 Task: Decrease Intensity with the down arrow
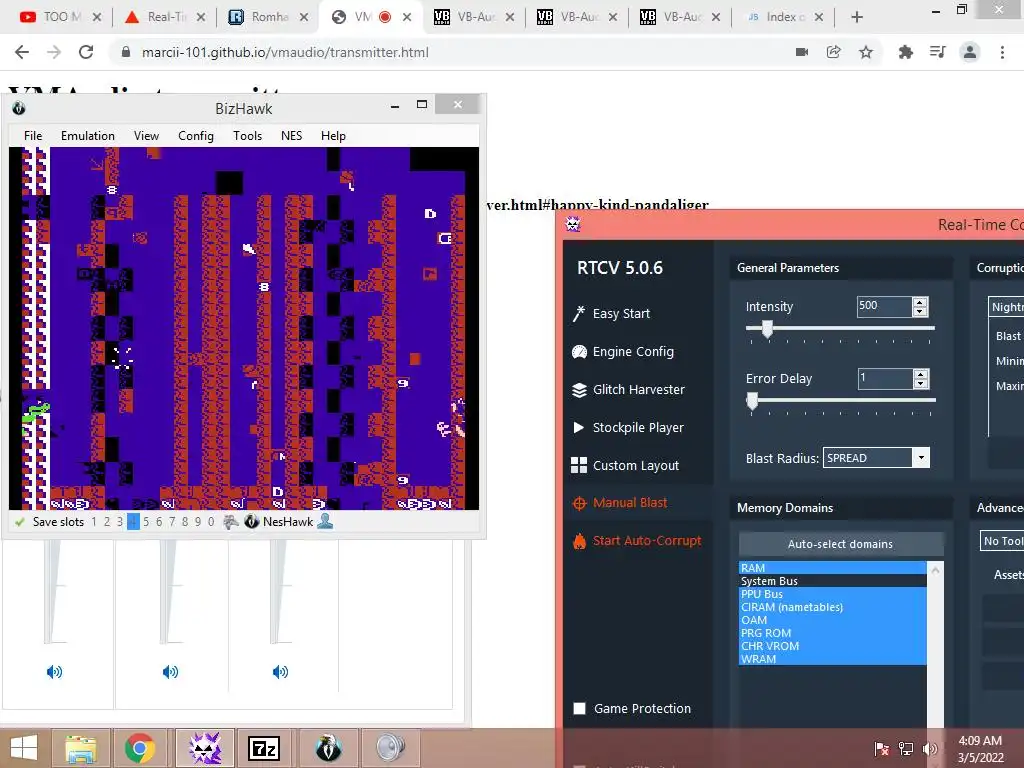coord(920,312)
